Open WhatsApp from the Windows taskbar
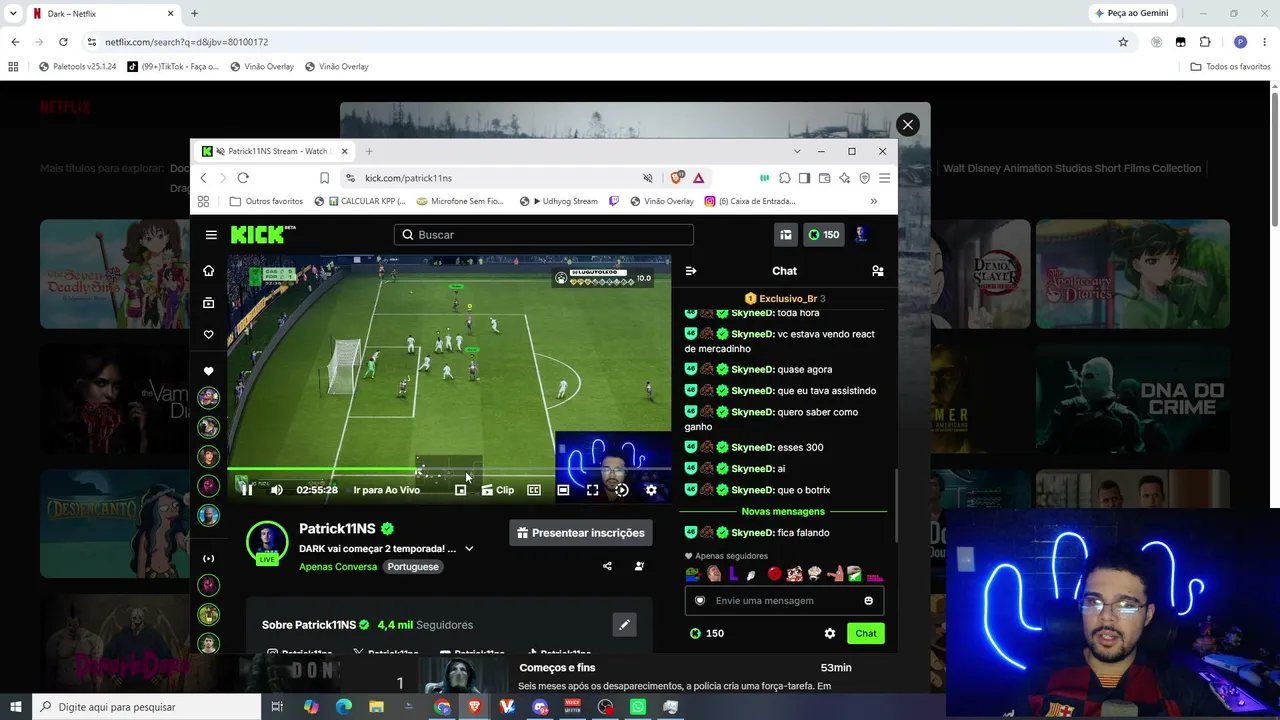 pos(638,707)
